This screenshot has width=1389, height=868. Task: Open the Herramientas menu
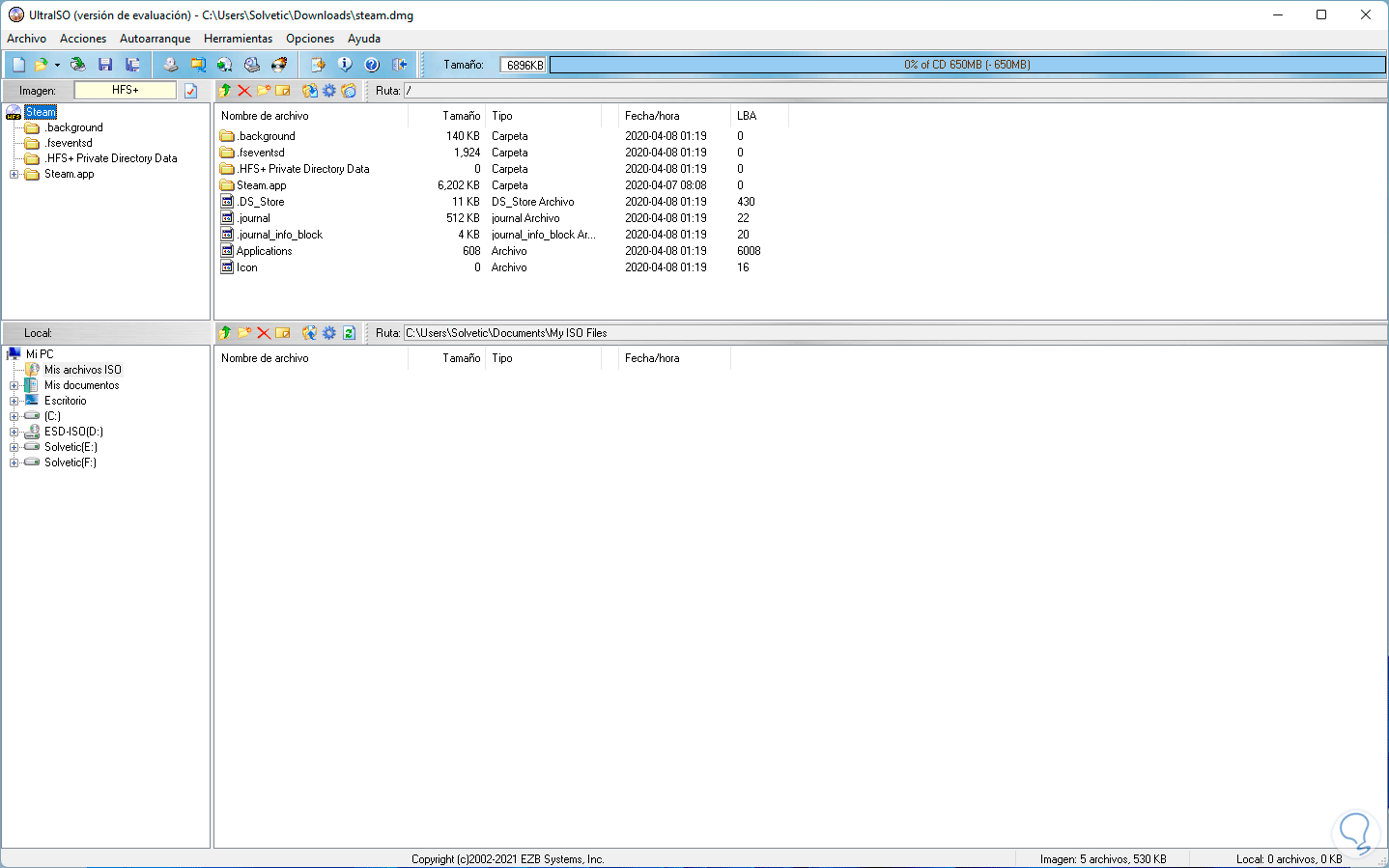click(238, 39)
